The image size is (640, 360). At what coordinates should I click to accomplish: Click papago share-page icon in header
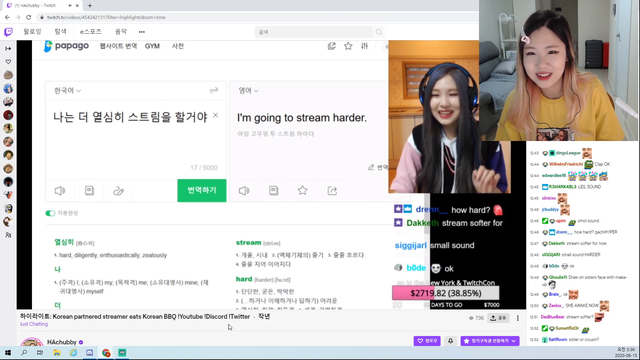point(331,46)
